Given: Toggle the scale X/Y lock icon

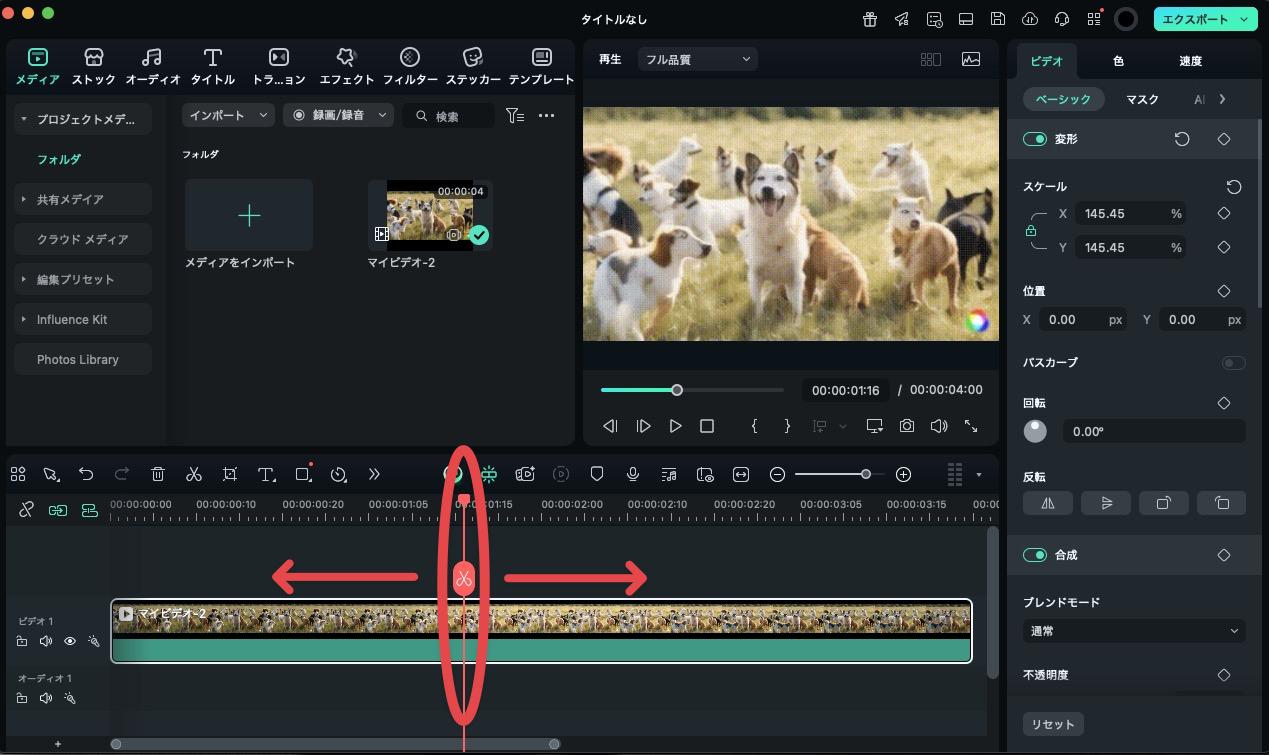Looking at the screenshot, I should pyautogui.click(x=1031, y=231).
